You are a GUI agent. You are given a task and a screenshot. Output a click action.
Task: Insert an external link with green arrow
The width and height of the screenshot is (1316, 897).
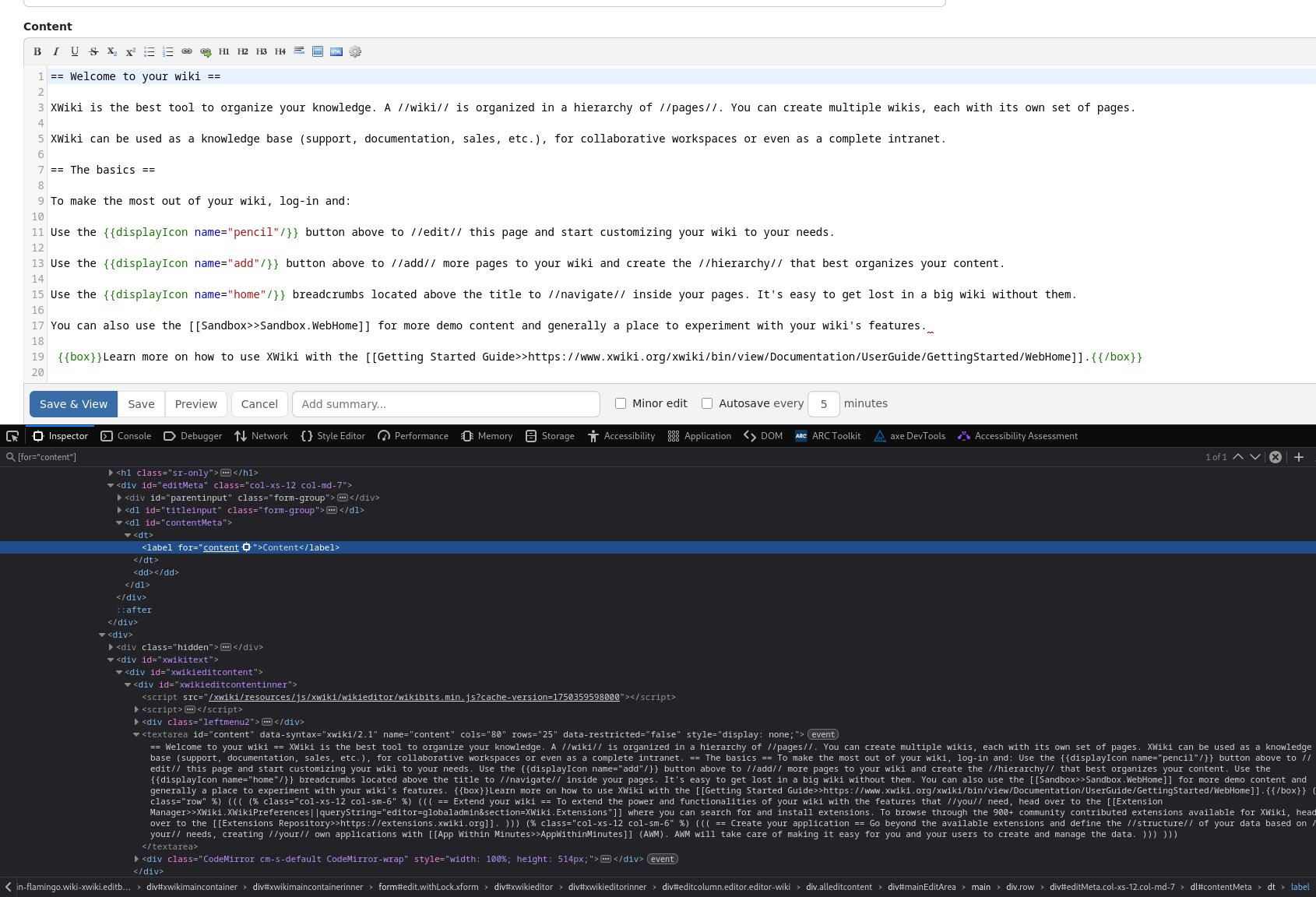(206, 51)
